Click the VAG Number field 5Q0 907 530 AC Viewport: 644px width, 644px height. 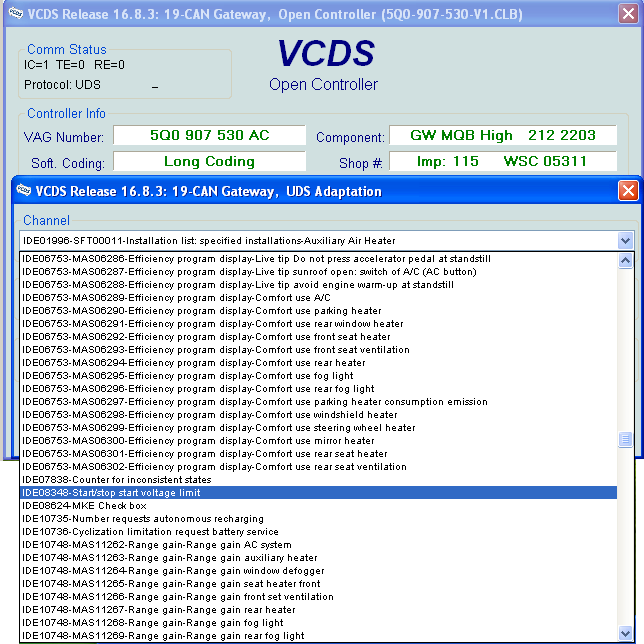pos(209,135)
